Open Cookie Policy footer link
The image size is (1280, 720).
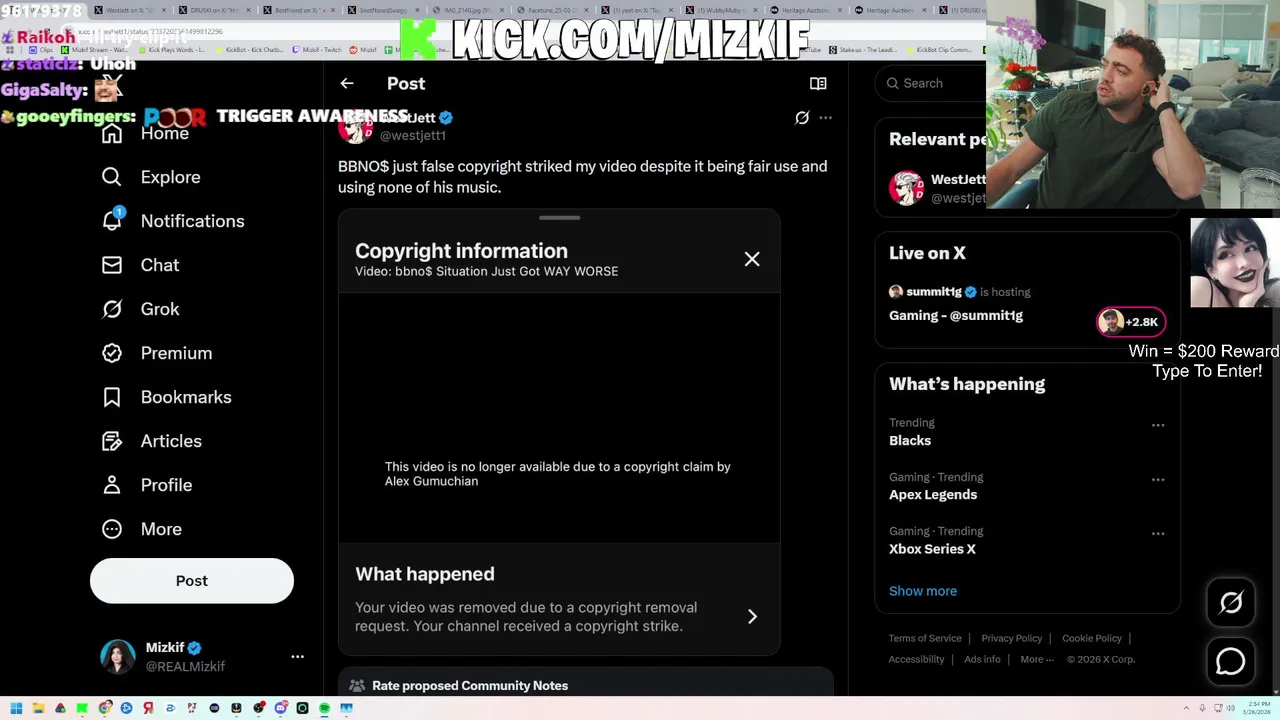(x=1092, y=638)
